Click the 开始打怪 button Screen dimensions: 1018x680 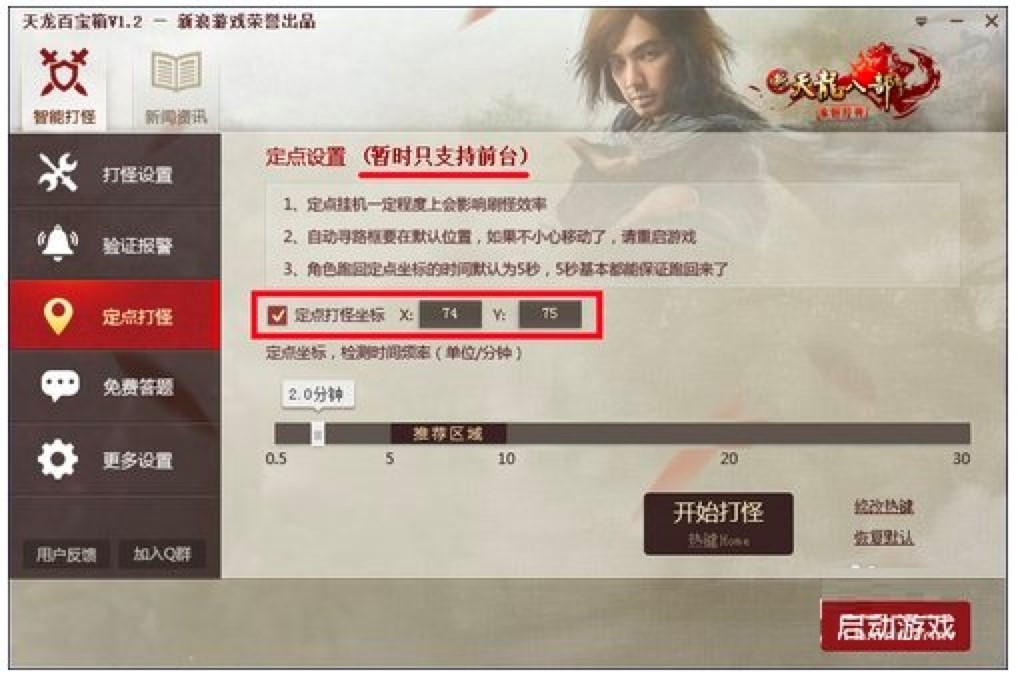point(718,523)
